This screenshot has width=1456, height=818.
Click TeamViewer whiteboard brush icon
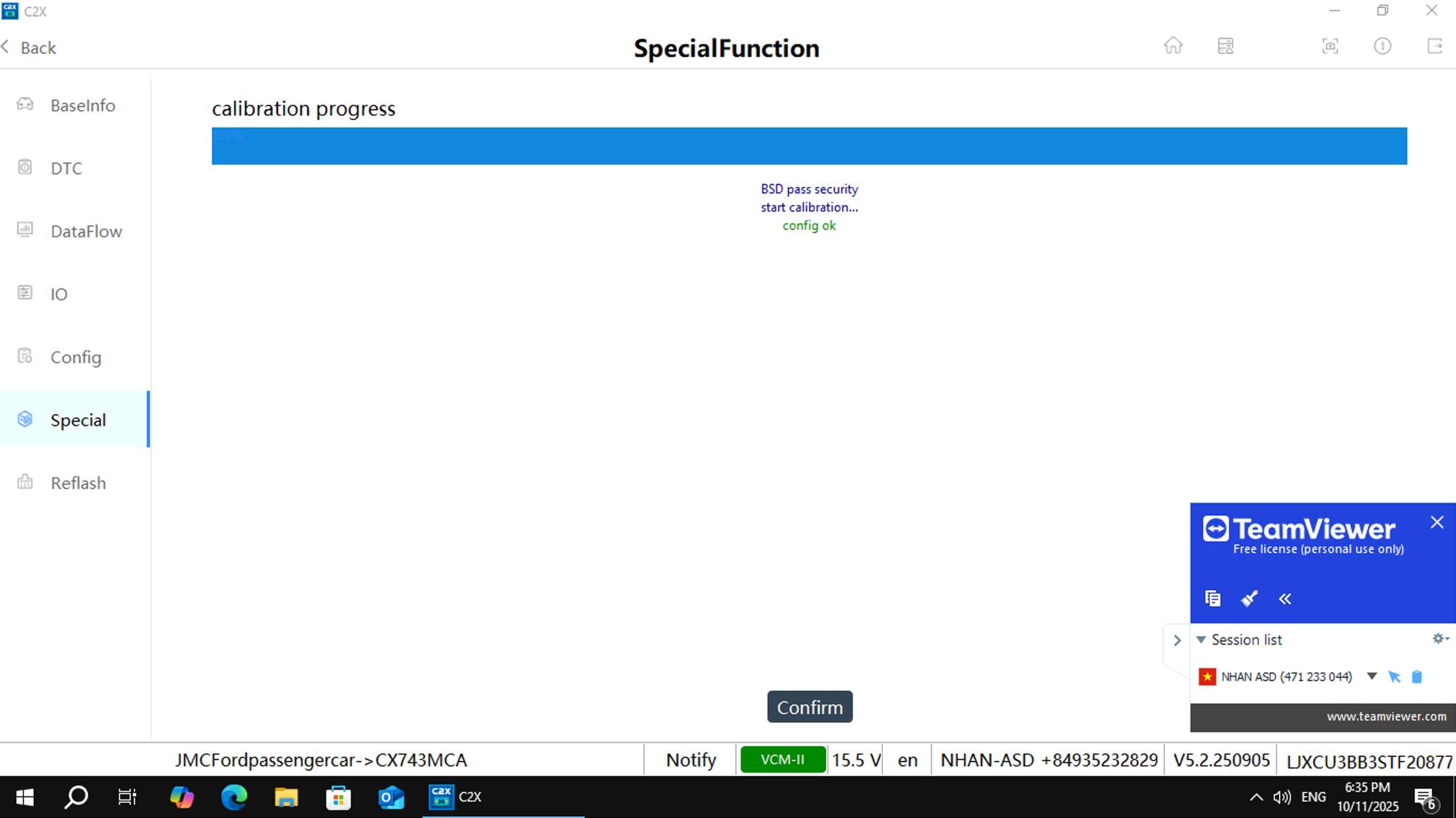pyautogui.click(x=1249, y=598)
